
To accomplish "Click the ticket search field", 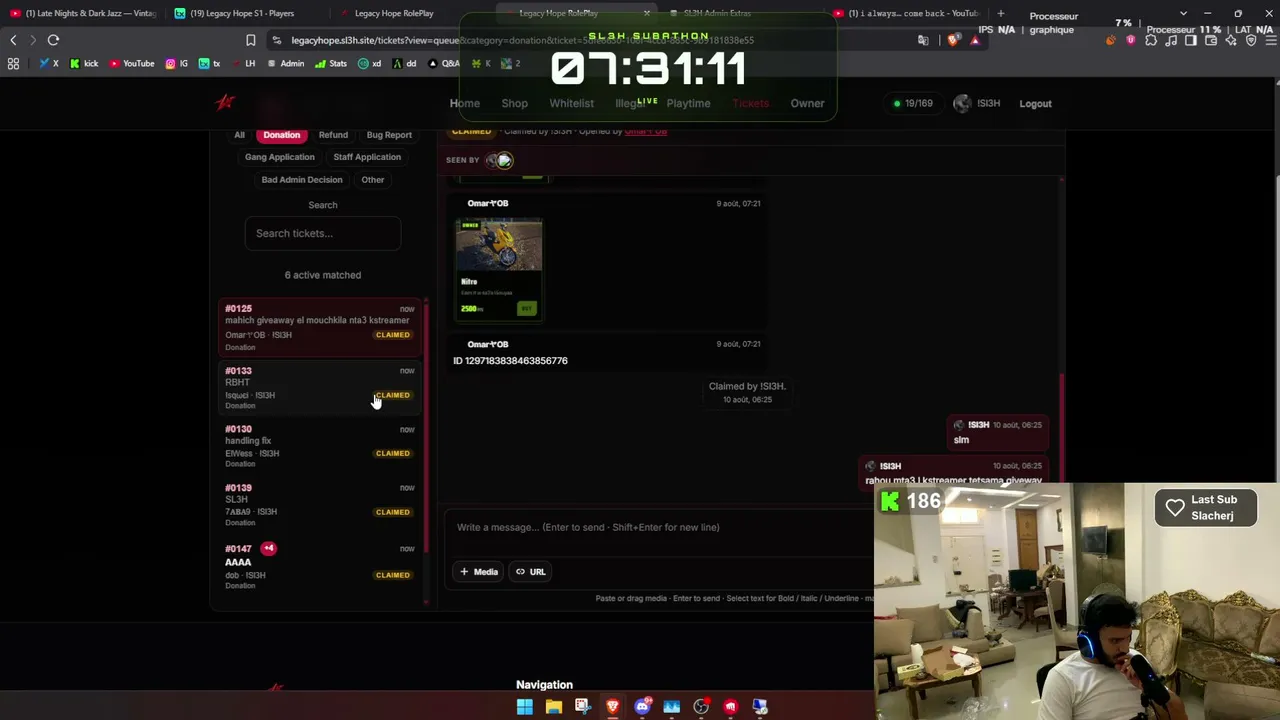I will coord(323,233).
